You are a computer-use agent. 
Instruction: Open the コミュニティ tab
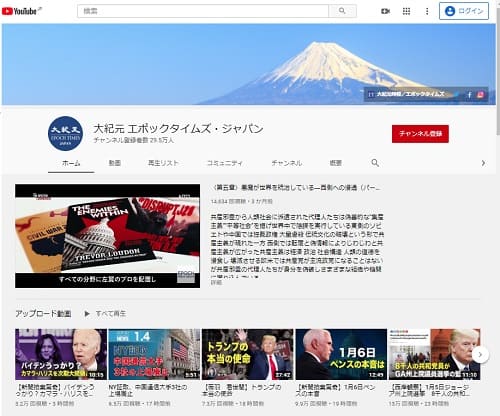[x=224, y=163]
